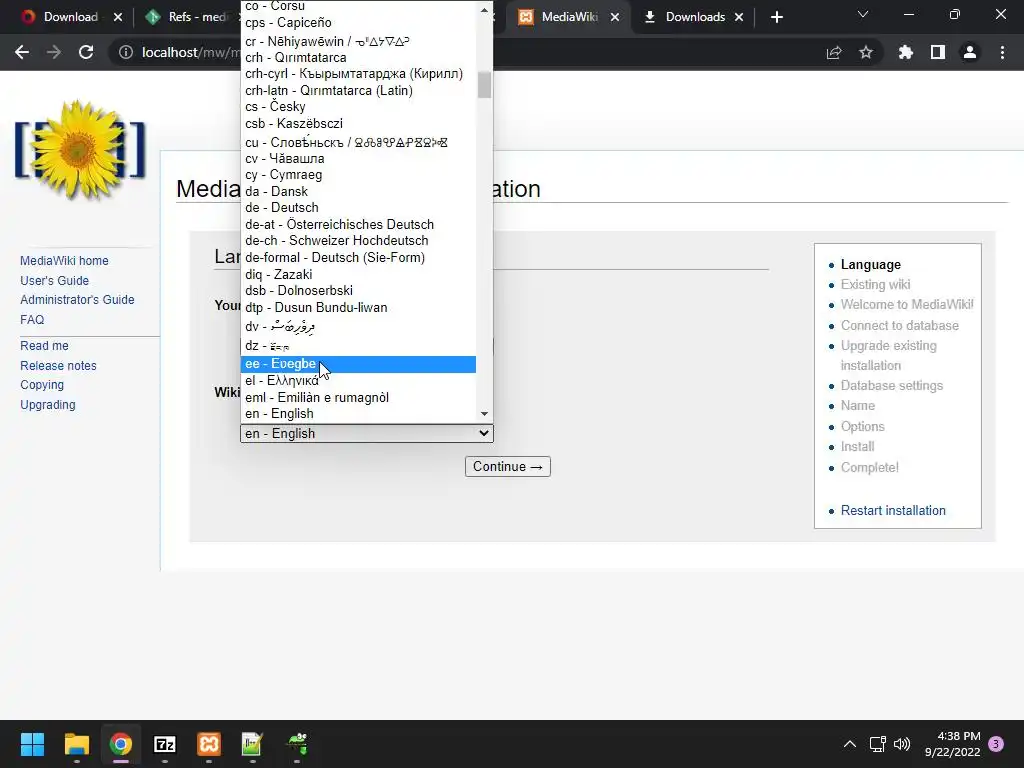The height and width of the screenshot is (768, 1024).
Task: Bookmark this page with the star icon
Action: point(866,52)
